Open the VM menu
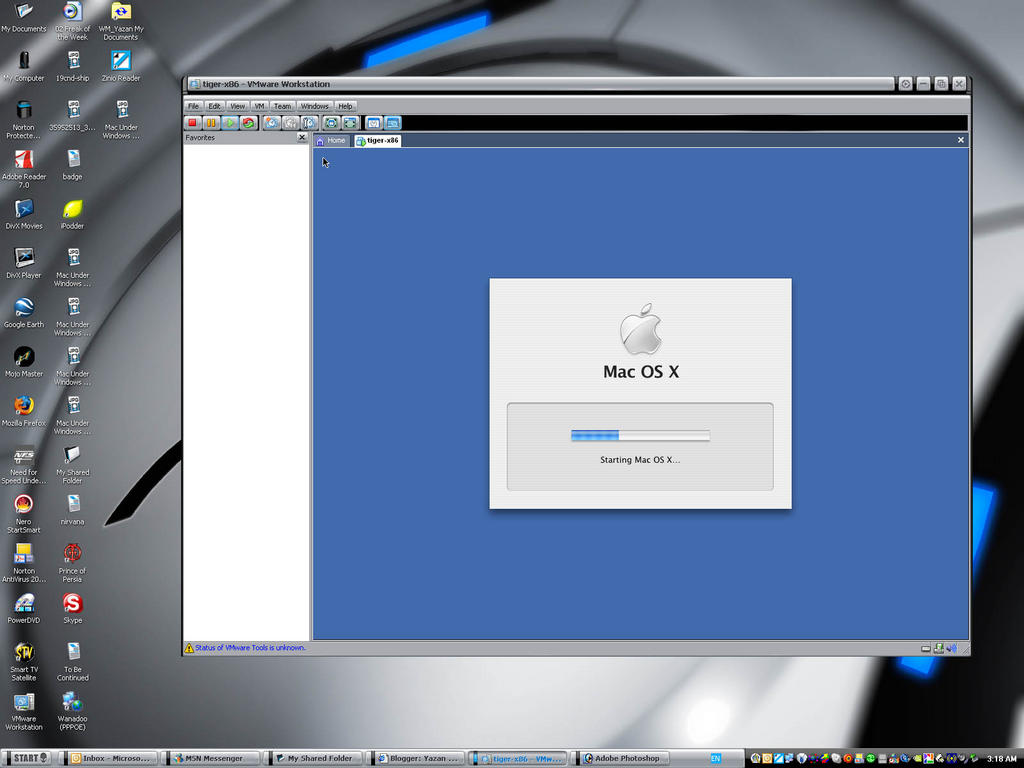Screen dimensions: 1024x768 coord(260,106)
